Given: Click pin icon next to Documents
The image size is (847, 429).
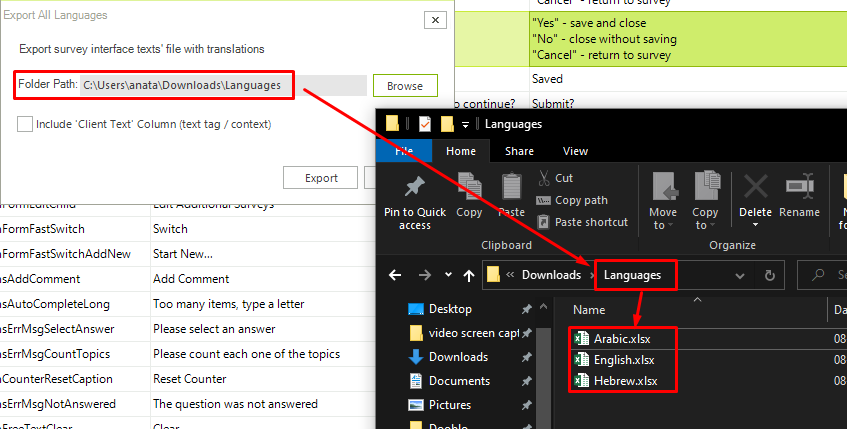Looking at the screenshot, I should [x=526, y=381].
